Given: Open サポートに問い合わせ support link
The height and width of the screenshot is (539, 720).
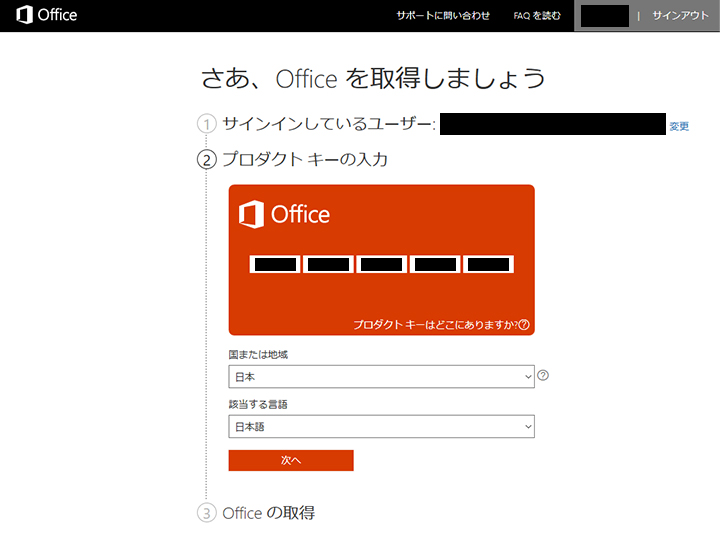Looking at the screenshot, I should point(443,16).
